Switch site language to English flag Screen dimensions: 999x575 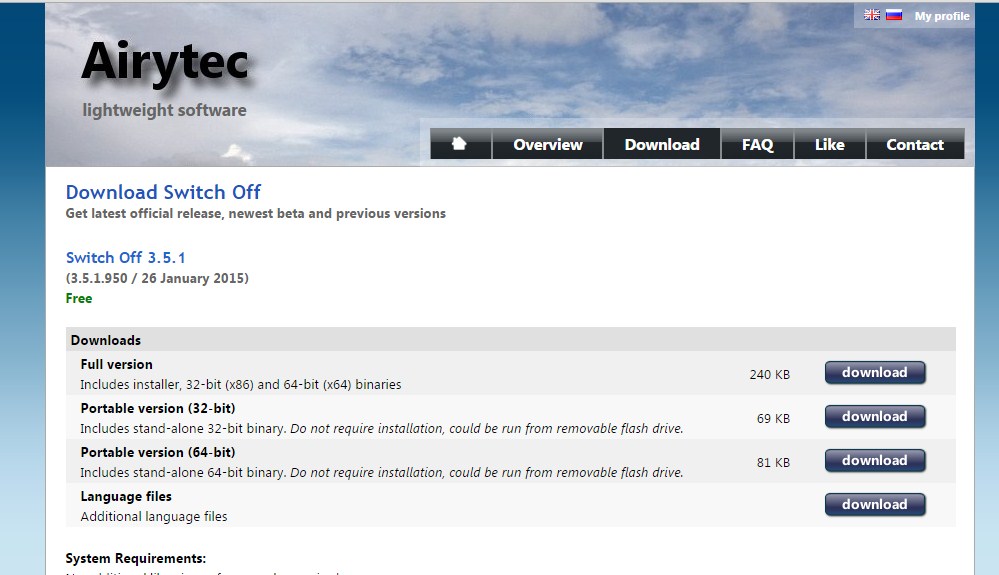872,15
